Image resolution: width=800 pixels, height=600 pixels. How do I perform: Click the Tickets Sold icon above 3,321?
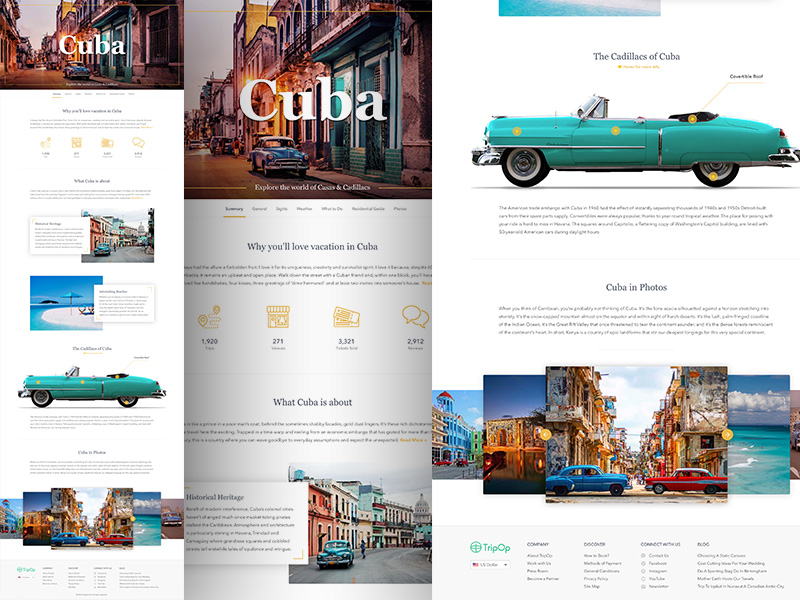(346, 317)
